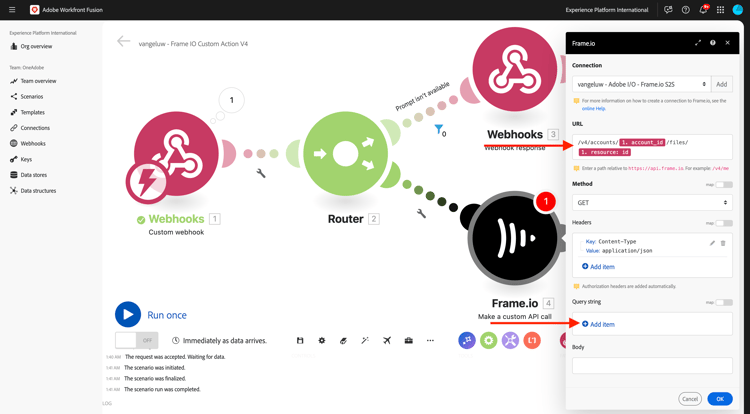This screenshot has width=750, height=414.
Task: Click the explain flow airplane icon
Action: click(x=387, y=340)
